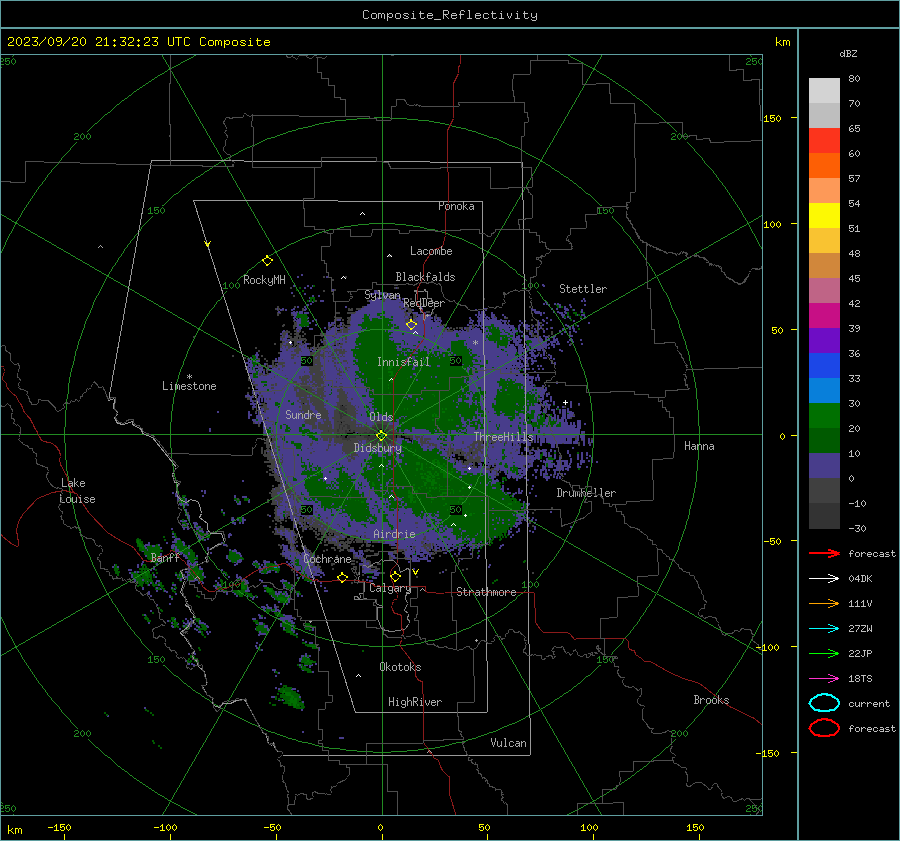This screenshot has width=900, height=841.
Task: Click the blue 36 dBZ swatch
Action: (824, 366)
